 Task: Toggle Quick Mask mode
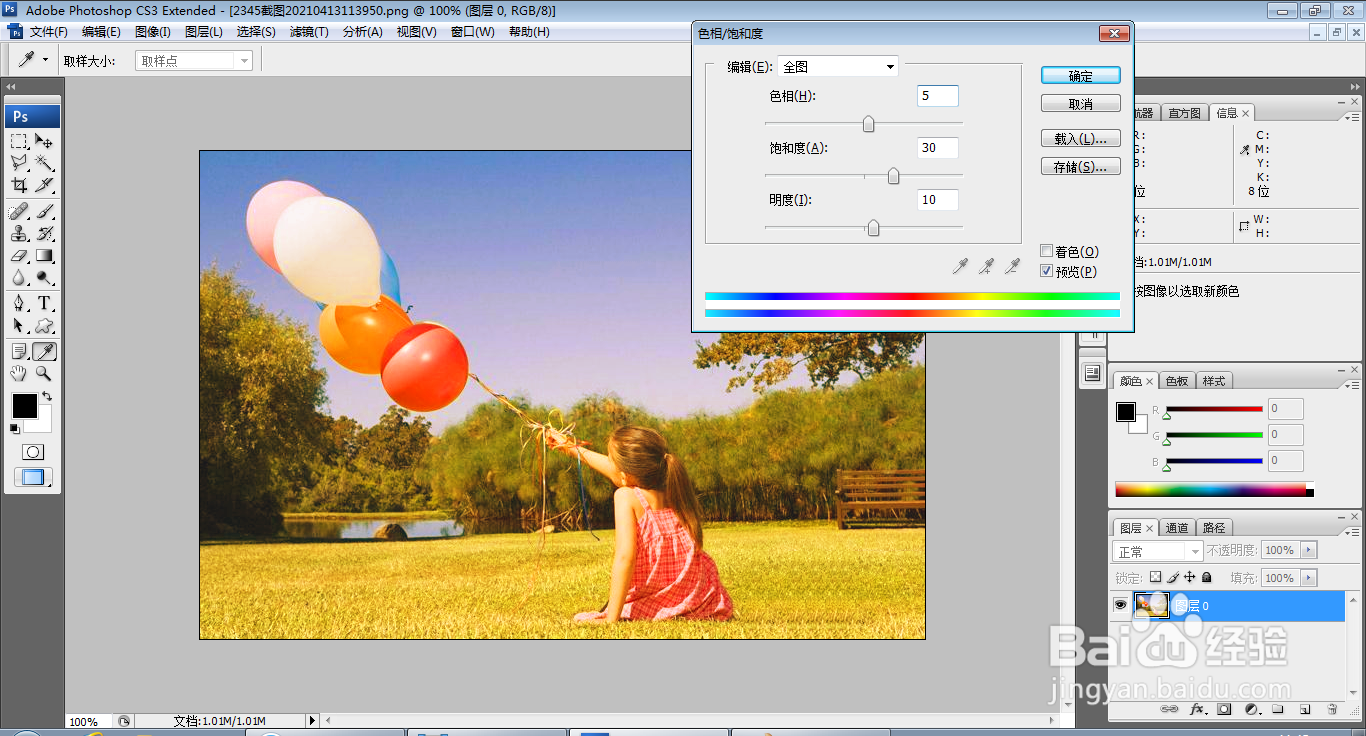(x=33, y=452)
